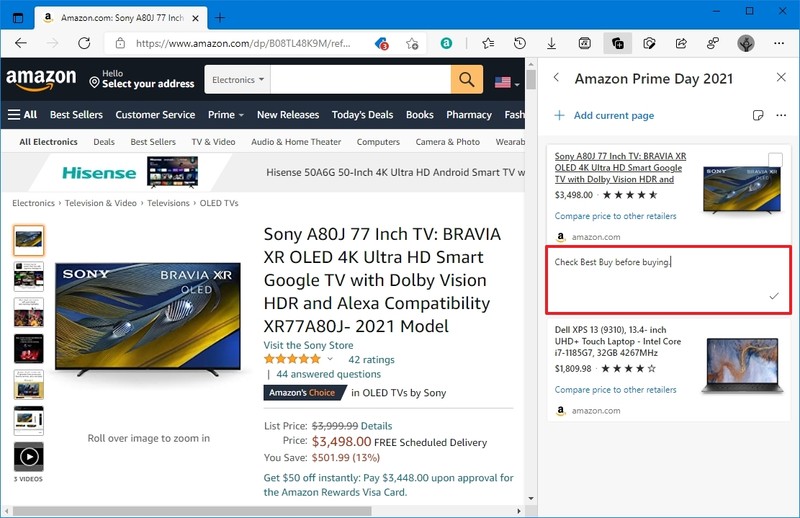Open a new browser tab
The height and width of the screenshot is (518, 800).
click(220, 18)
